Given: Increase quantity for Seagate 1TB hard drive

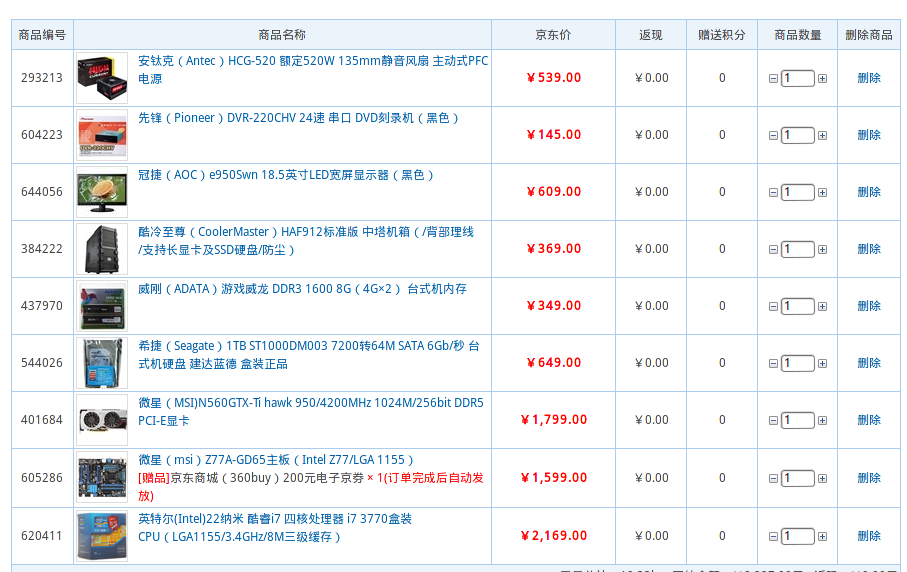Looking at the screenshot, I should coord(823,363).
